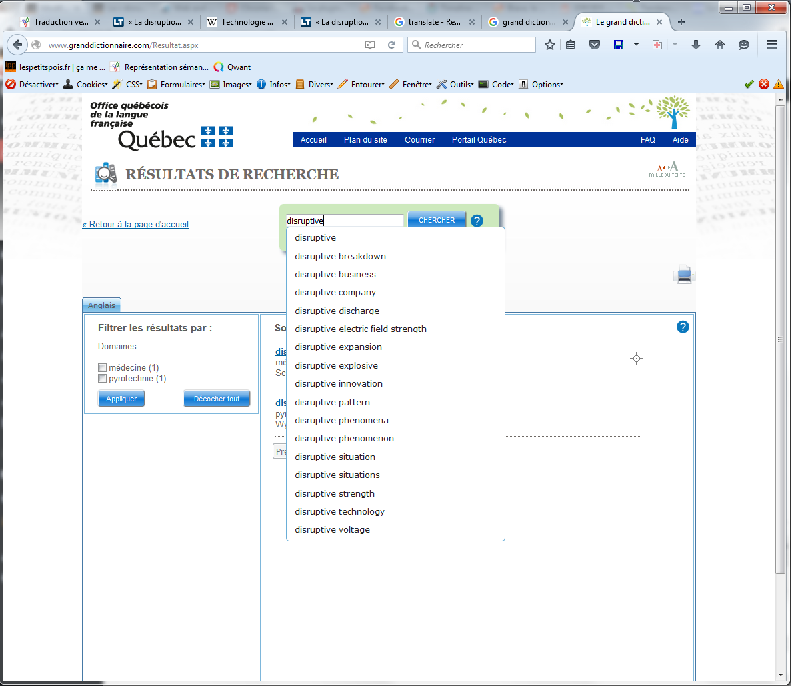
Task: Click the red bookmark-plus toolbar icon
Action: click(x=657, y=45)
